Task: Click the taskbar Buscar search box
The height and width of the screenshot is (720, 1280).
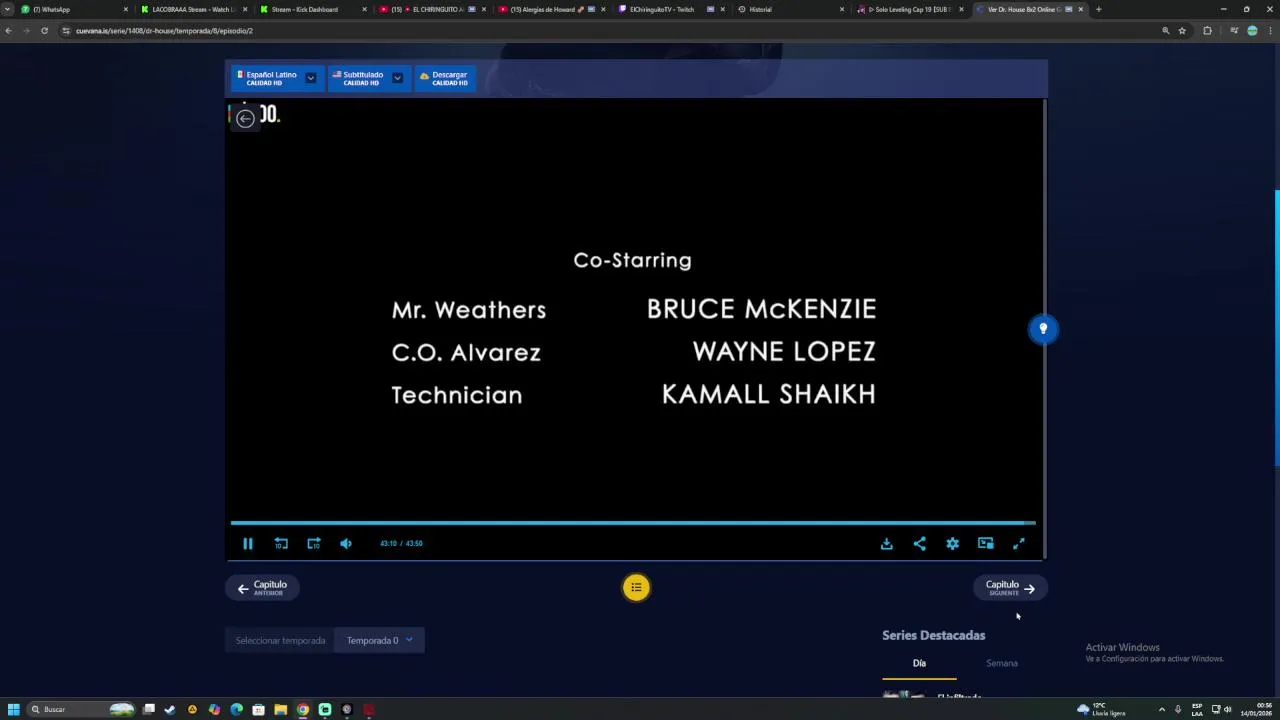Action: [x=82, y=709]
